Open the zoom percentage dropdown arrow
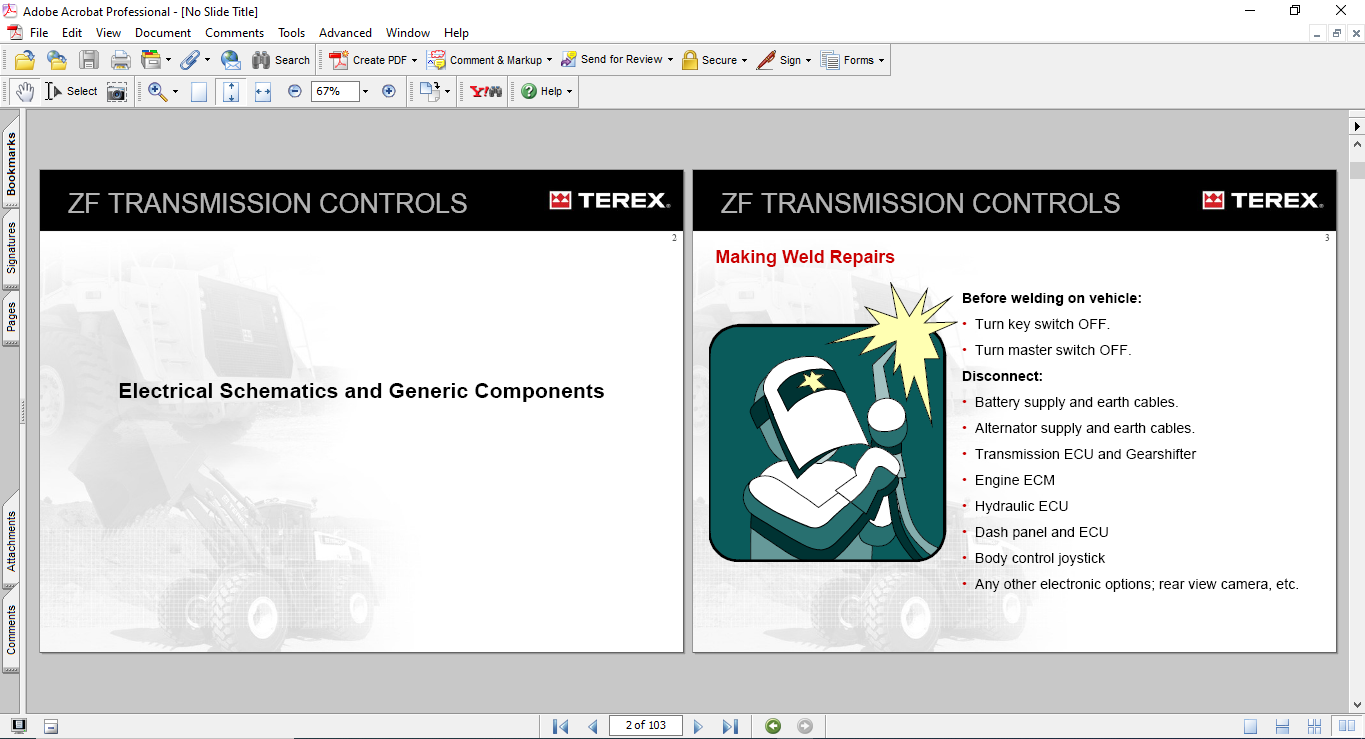This screenshot has height=739, width=1365. point(366,91)
